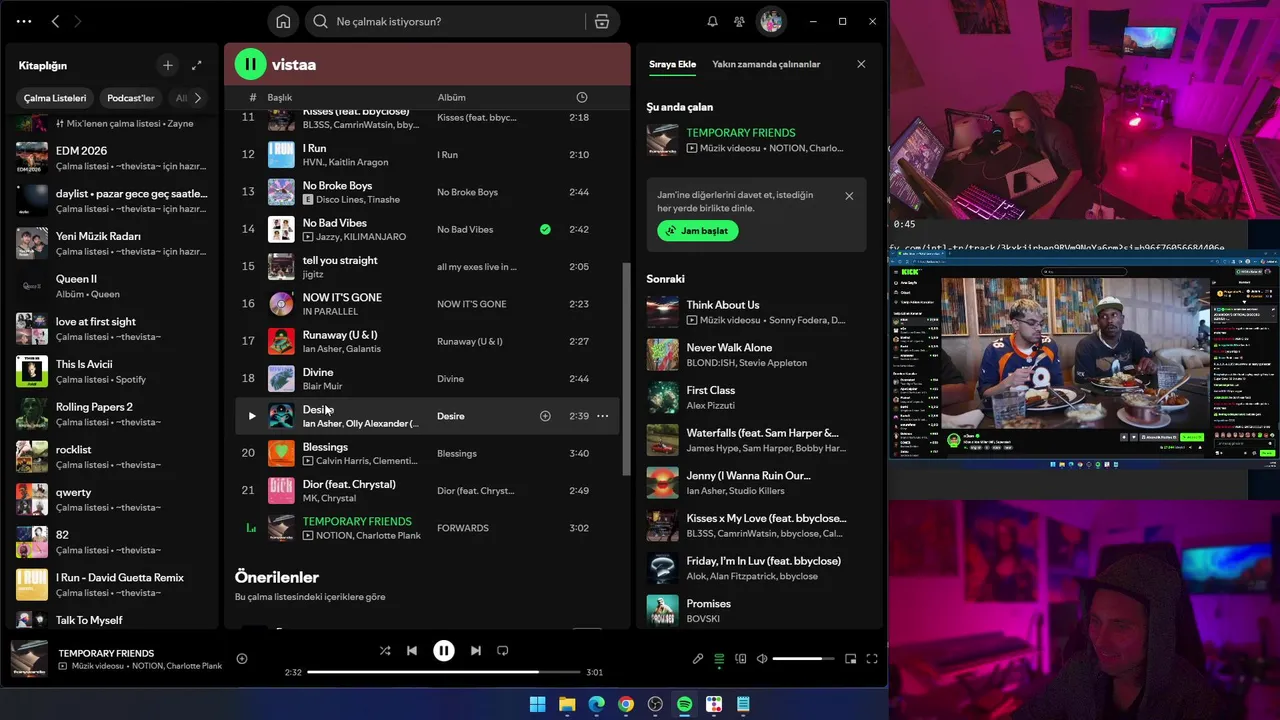The height and width of the screenshot is (720, 1280).
Task: Open Google Chrome from taskbar
Action: point(625,704)
